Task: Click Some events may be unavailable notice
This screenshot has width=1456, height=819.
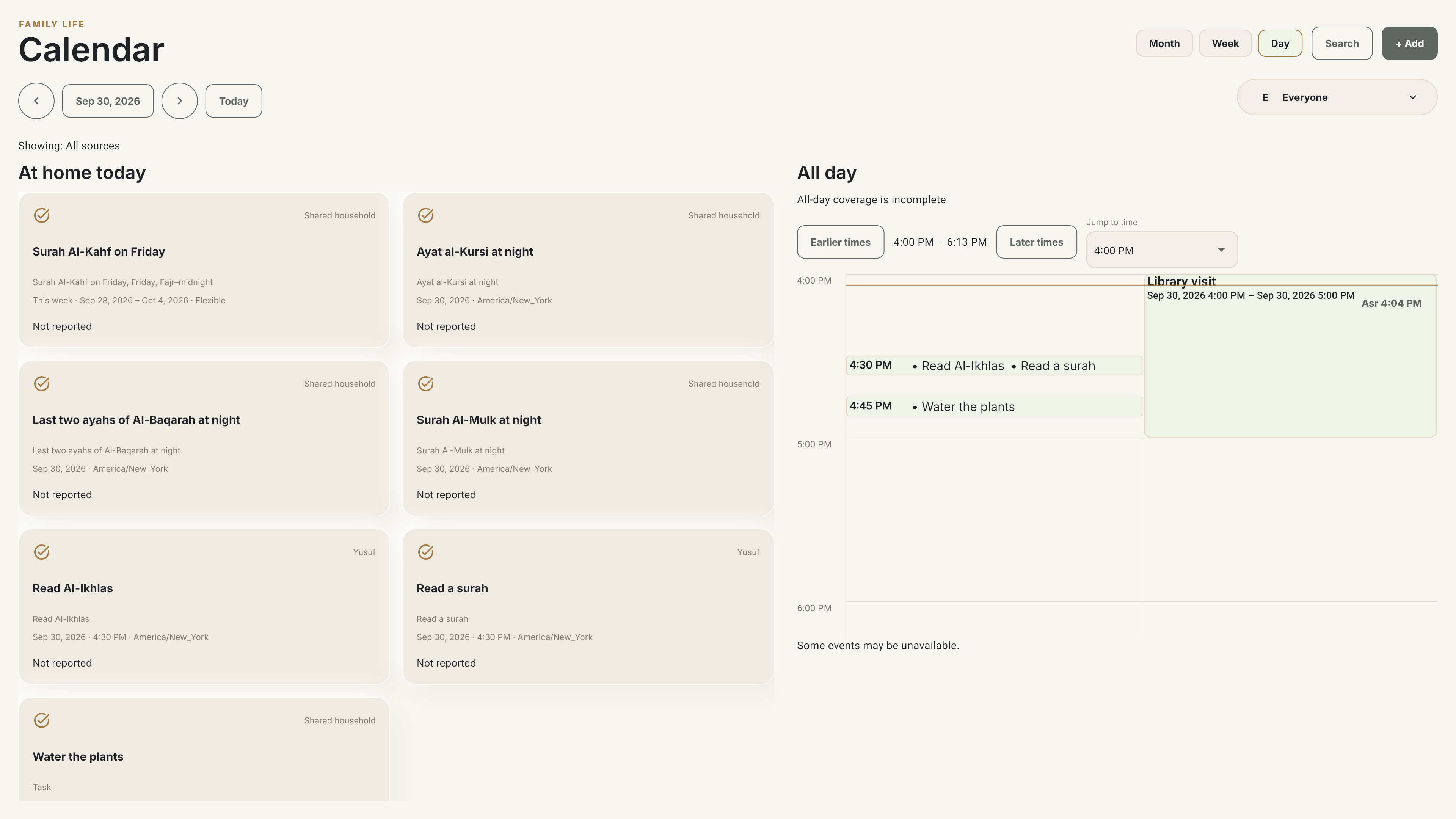Action: click(x=878, y=645)
